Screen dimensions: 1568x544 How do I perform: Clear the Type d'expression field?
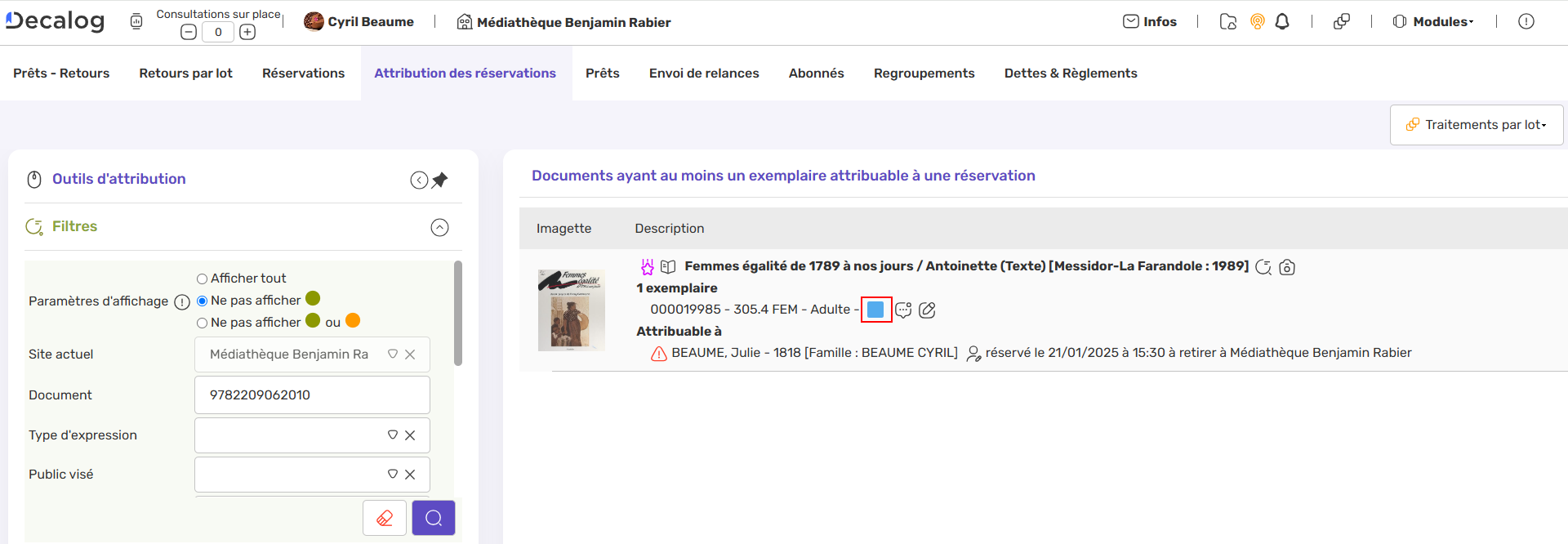tap(410, 435)
